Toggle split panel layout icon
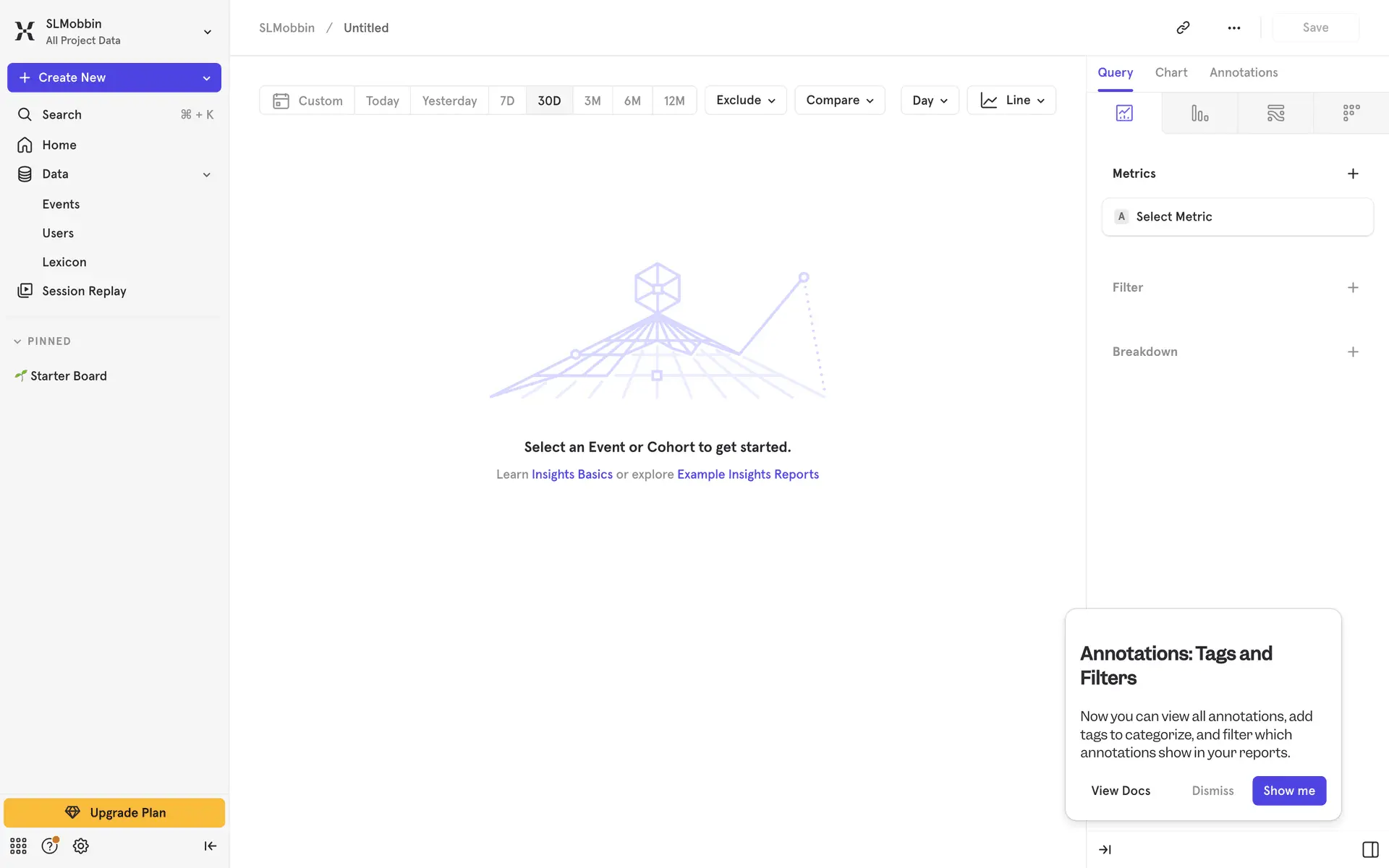 click(1370, 849)
